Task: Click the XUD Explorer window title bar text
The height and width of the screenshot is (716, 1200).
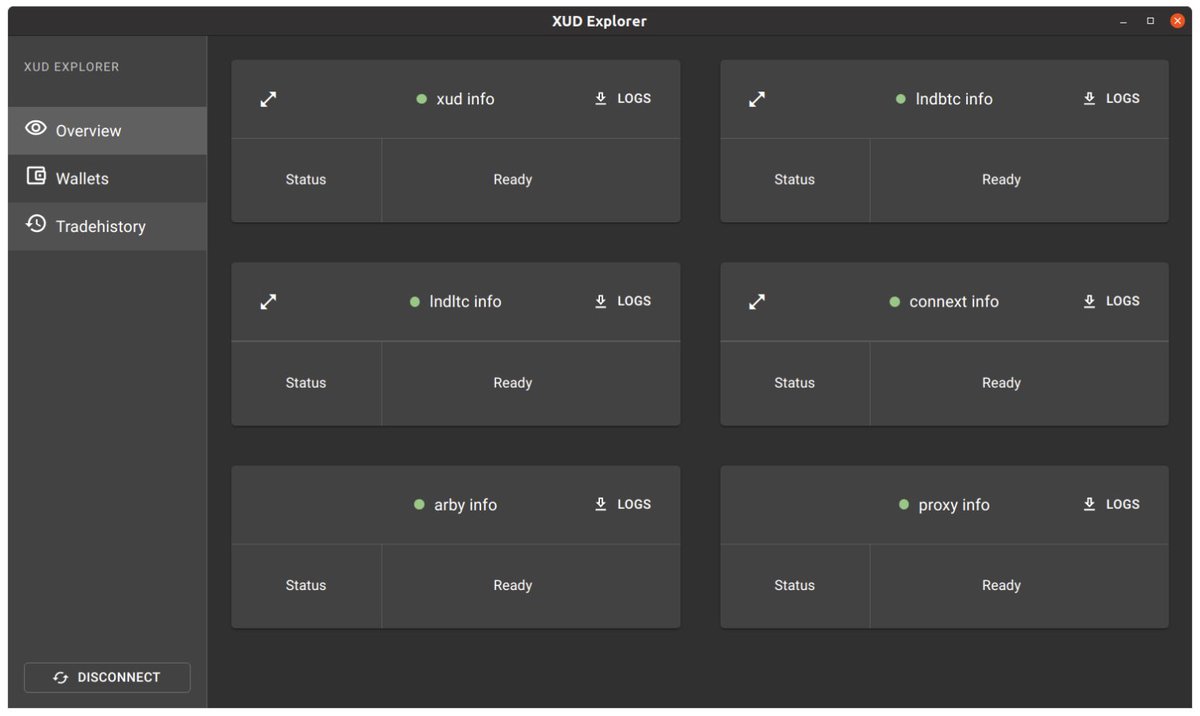Action: (x=599, y=21)
